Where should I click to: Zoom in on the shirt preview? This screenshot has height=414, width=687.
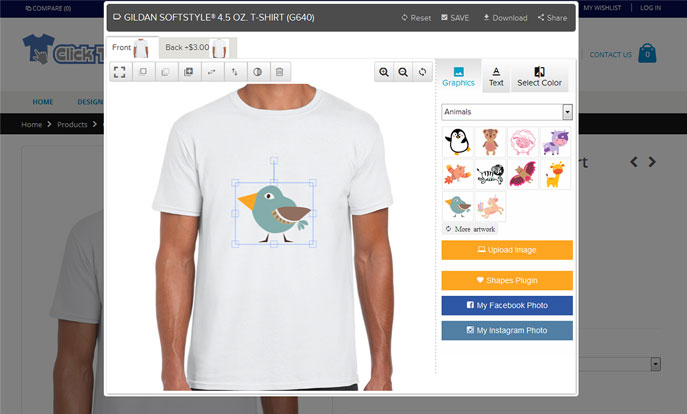pyautogui.click(x=384, y=72)
